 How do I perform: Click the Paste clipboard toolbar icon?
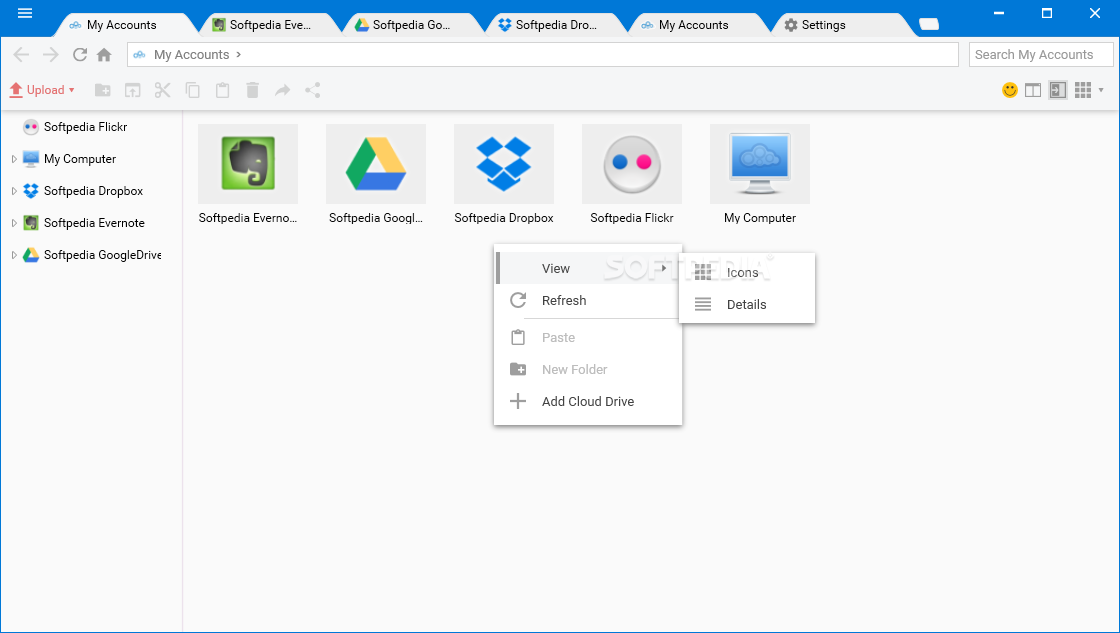pyautogui.click(x=223, y=90)
